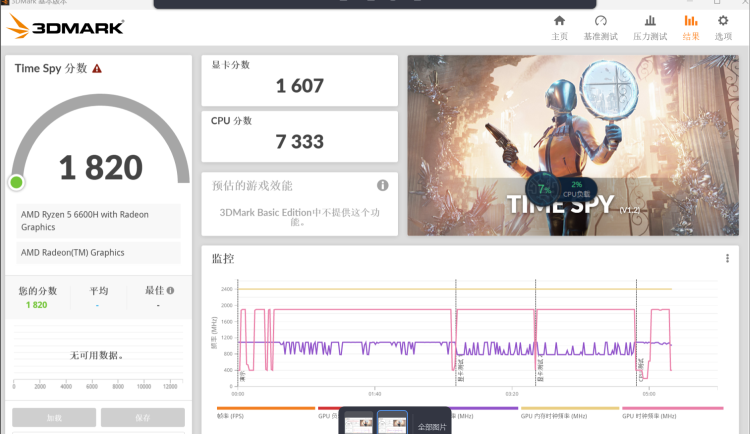The width and height of the screenshot is (750, 434).
Task: Open the 压力测试 stress tests section
Action: click(650, 28)
